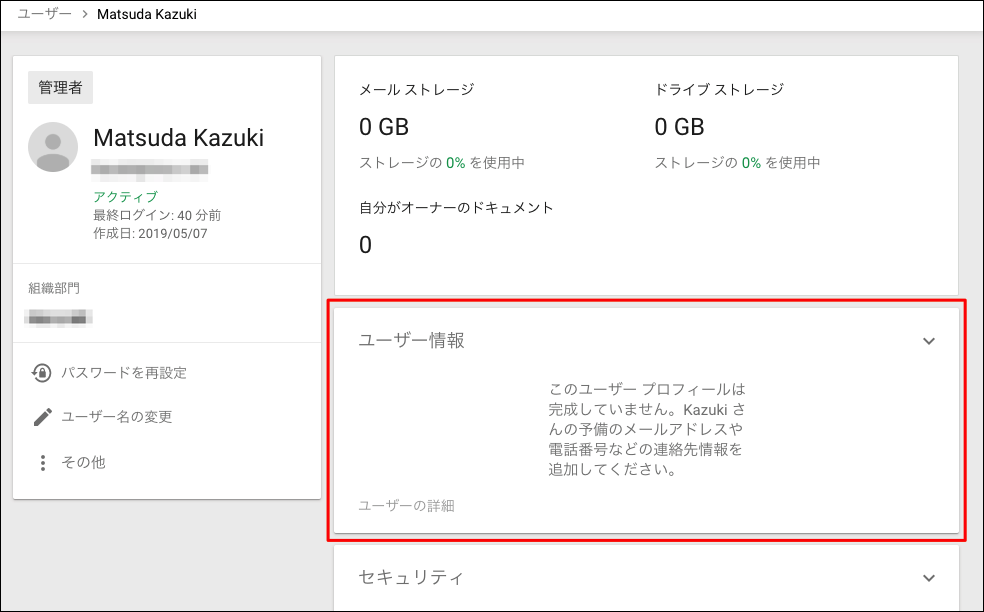Click the password reset lock icon
The width and height of the screenshot is (984, 612).
point(41,373)
